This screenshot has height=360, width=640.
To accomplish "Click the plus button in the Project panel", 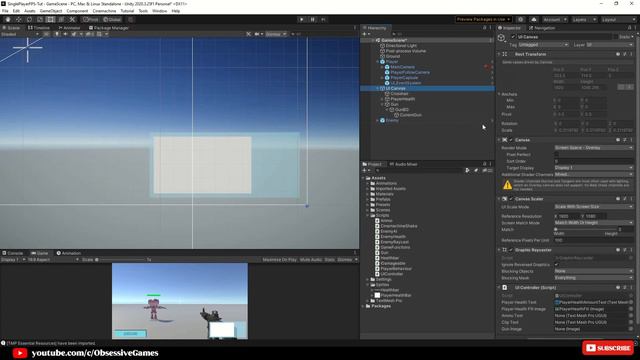I will pyautogui.click(x=364, y=170).
